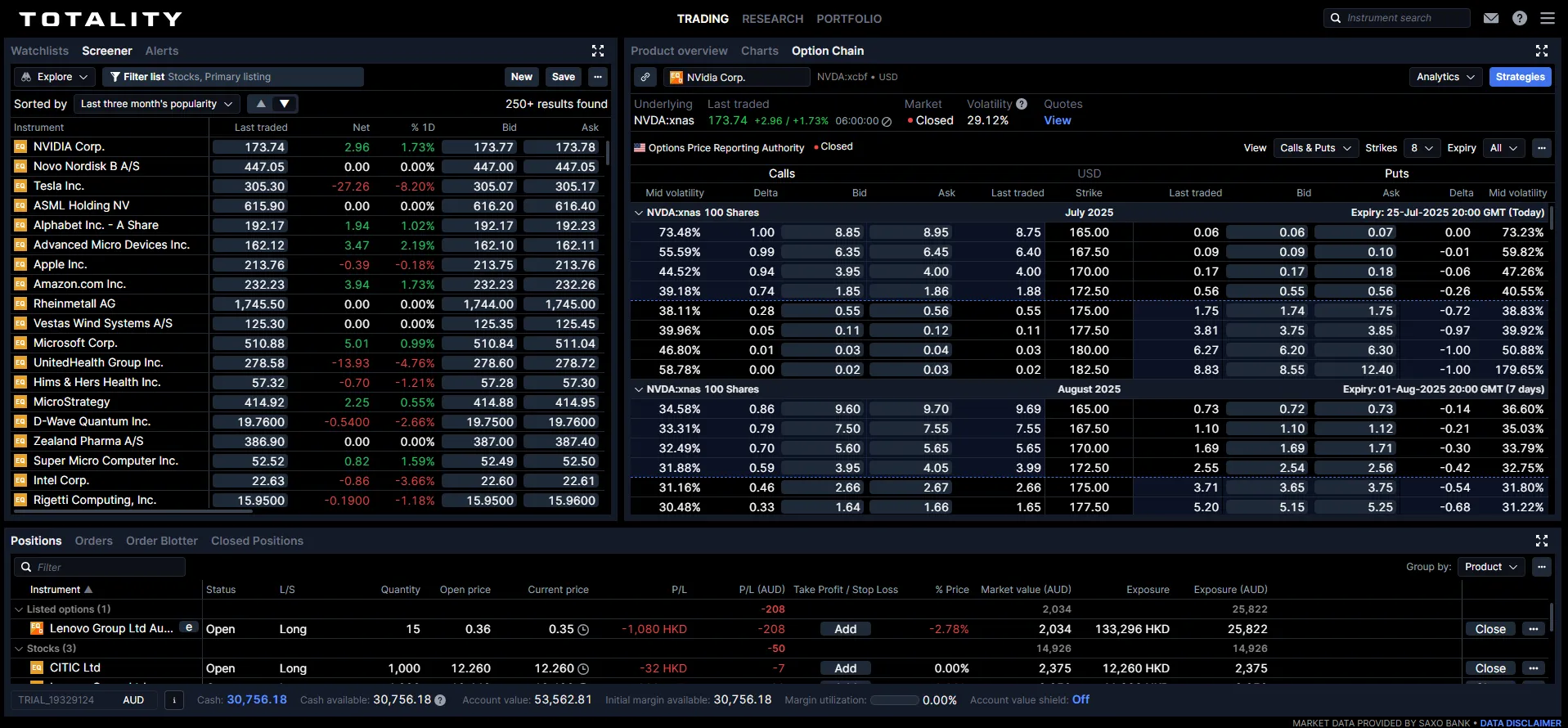The height and width of the screenshot is (728, 1568).
Task: Open Order Blotter tab
Action: [x=162, y=541]
